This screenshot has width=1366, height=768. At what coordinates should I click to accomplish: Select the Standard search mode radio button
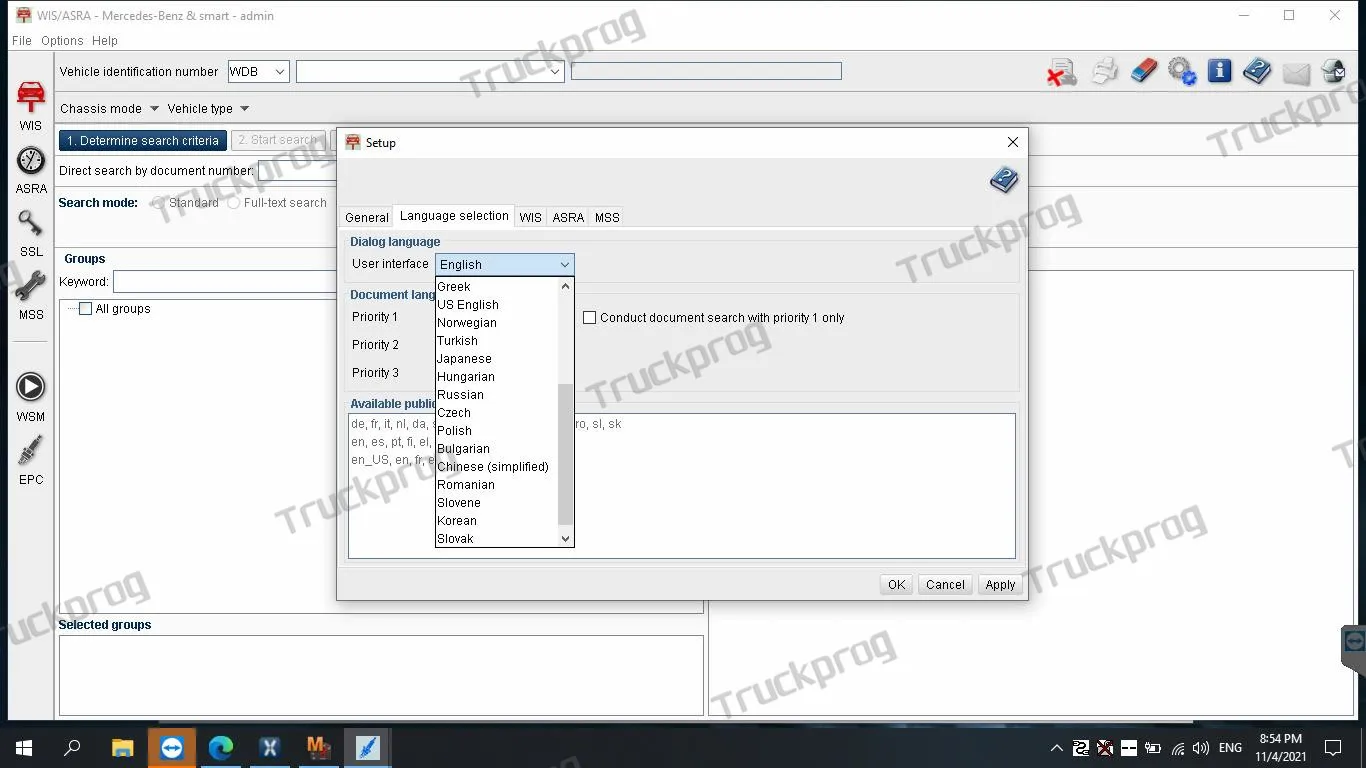158,203
